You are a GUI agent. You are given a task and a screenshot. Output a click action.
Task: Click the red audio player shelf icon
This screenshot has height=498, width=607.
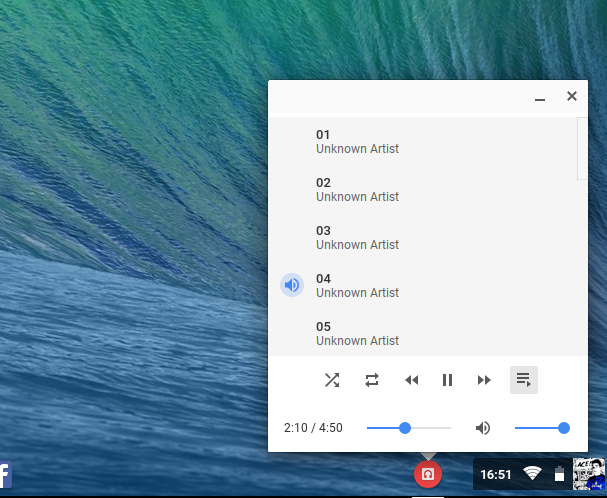428,473
